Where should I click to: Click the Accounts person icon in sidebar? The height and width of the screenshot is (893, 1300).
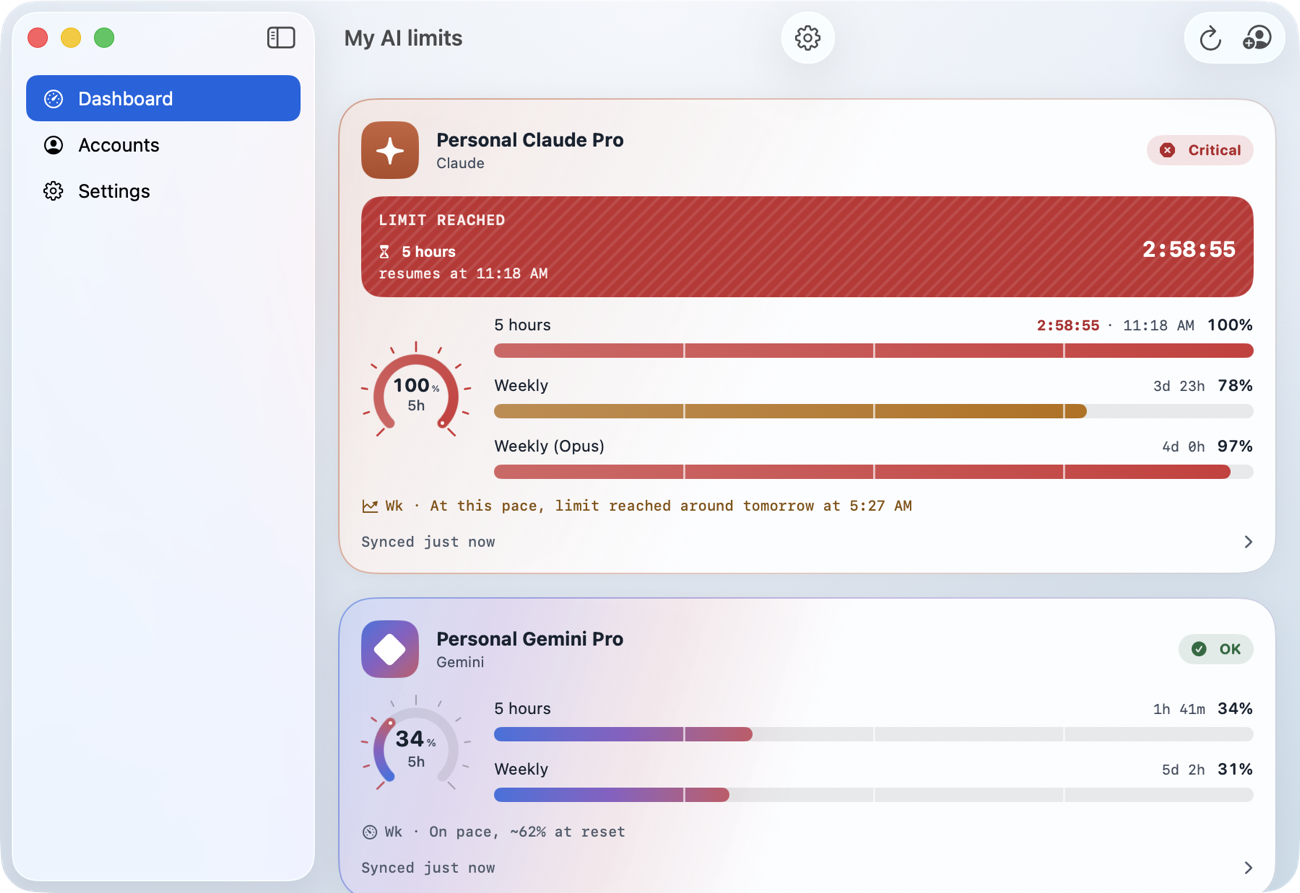[x=54, y=145]
